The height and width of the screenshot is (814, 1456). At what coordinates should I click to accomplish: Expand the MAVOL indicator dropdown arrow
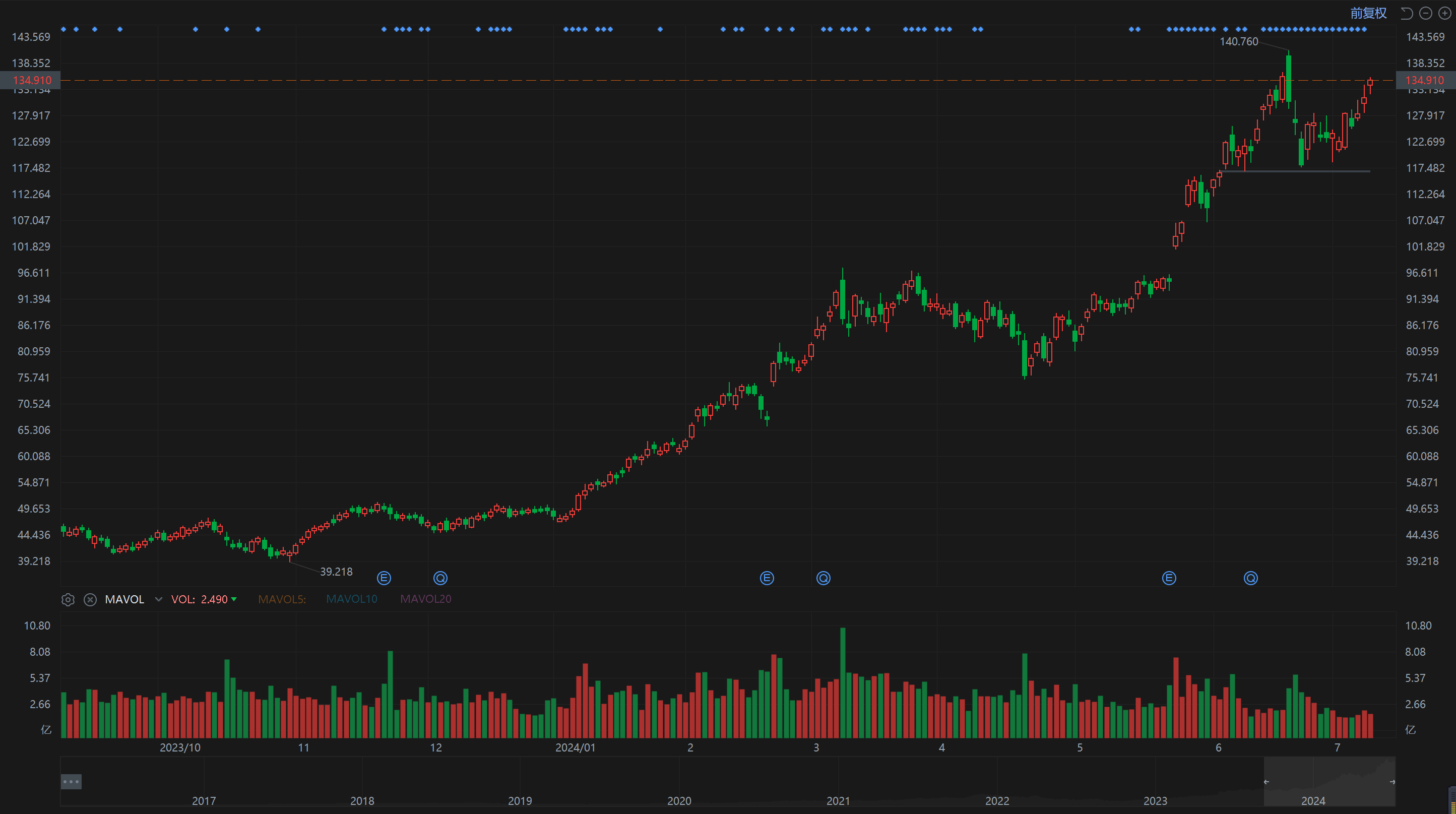point(159,599)
